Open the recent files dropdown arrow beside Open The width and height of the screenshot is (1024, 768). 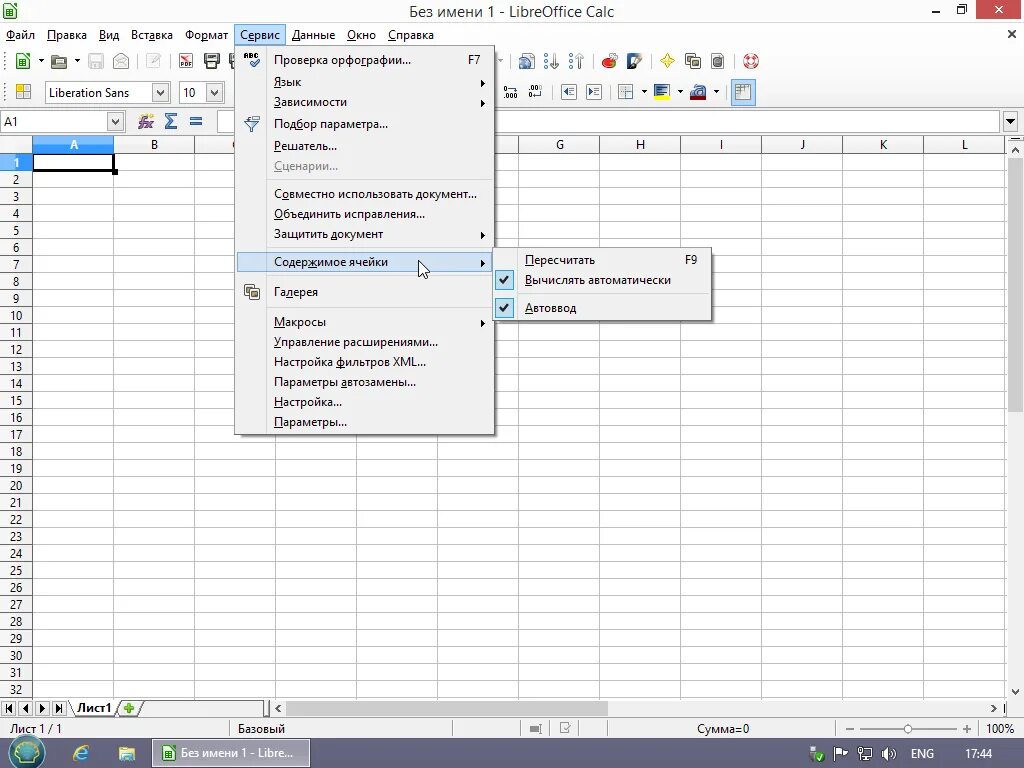tap(77, 61)
